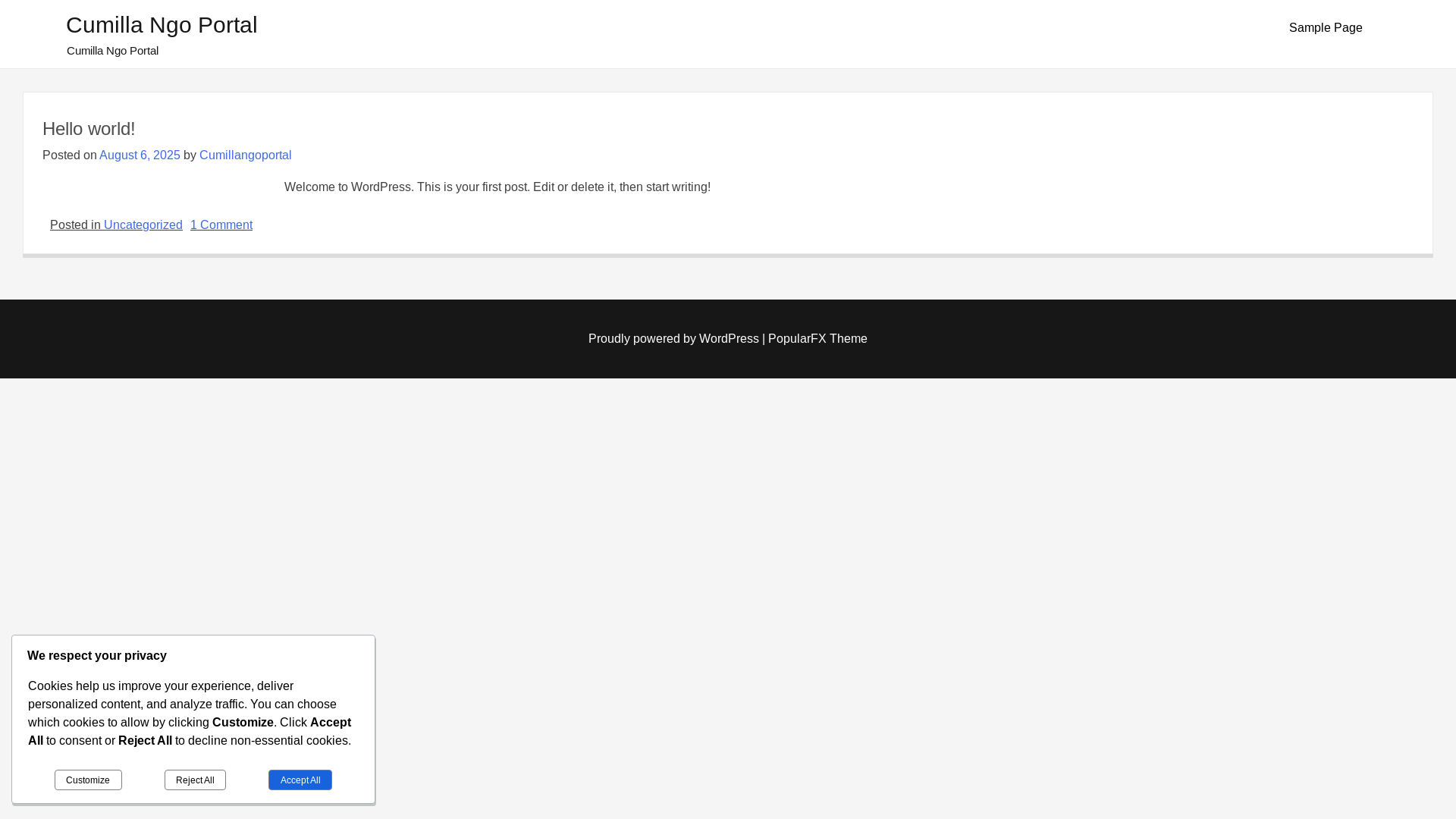View author Cumillangoportal's posts
This screenshot has height=819, width=1456.
(245, 155)
